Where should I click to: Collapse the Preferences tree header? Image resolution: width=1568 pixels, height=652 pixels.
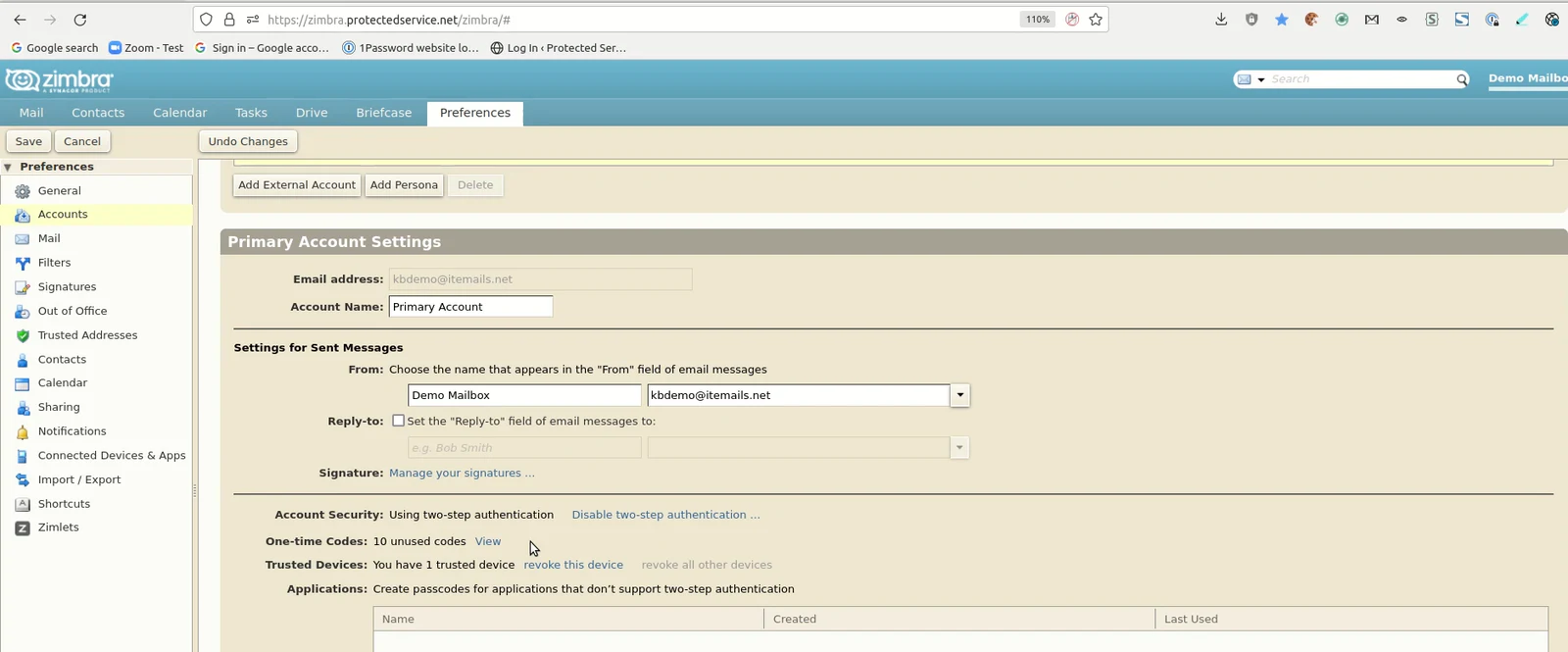[x=8, y=167]
